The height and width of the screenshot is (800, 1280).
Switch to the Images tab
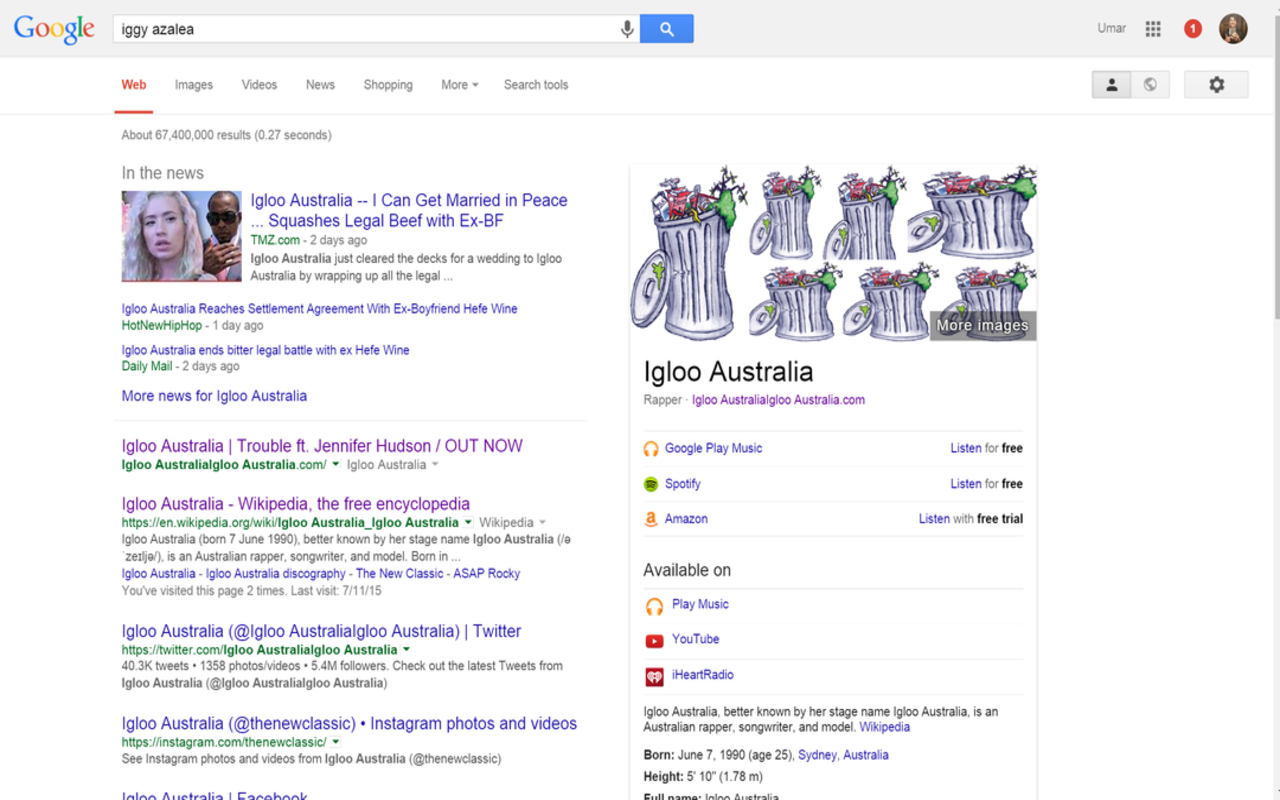pos(194,85)
